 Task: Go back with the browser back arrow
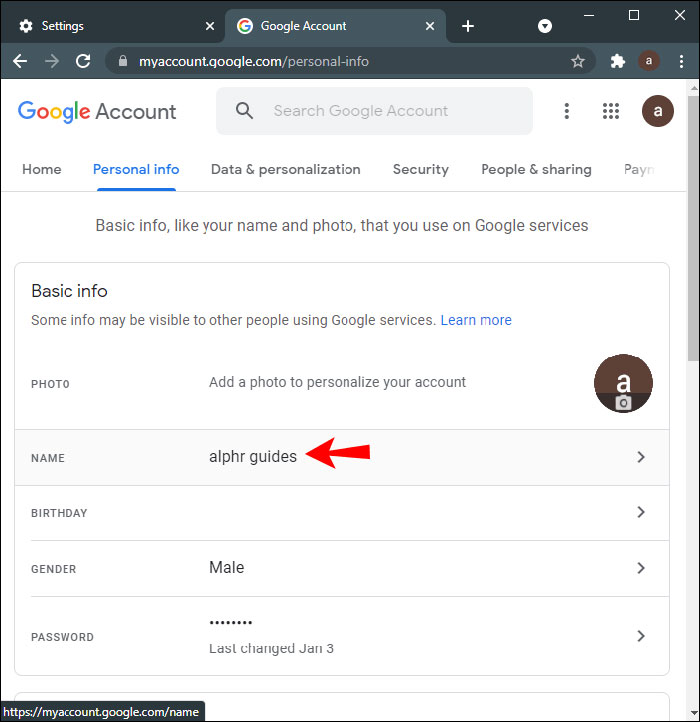[x=20, y=61]
